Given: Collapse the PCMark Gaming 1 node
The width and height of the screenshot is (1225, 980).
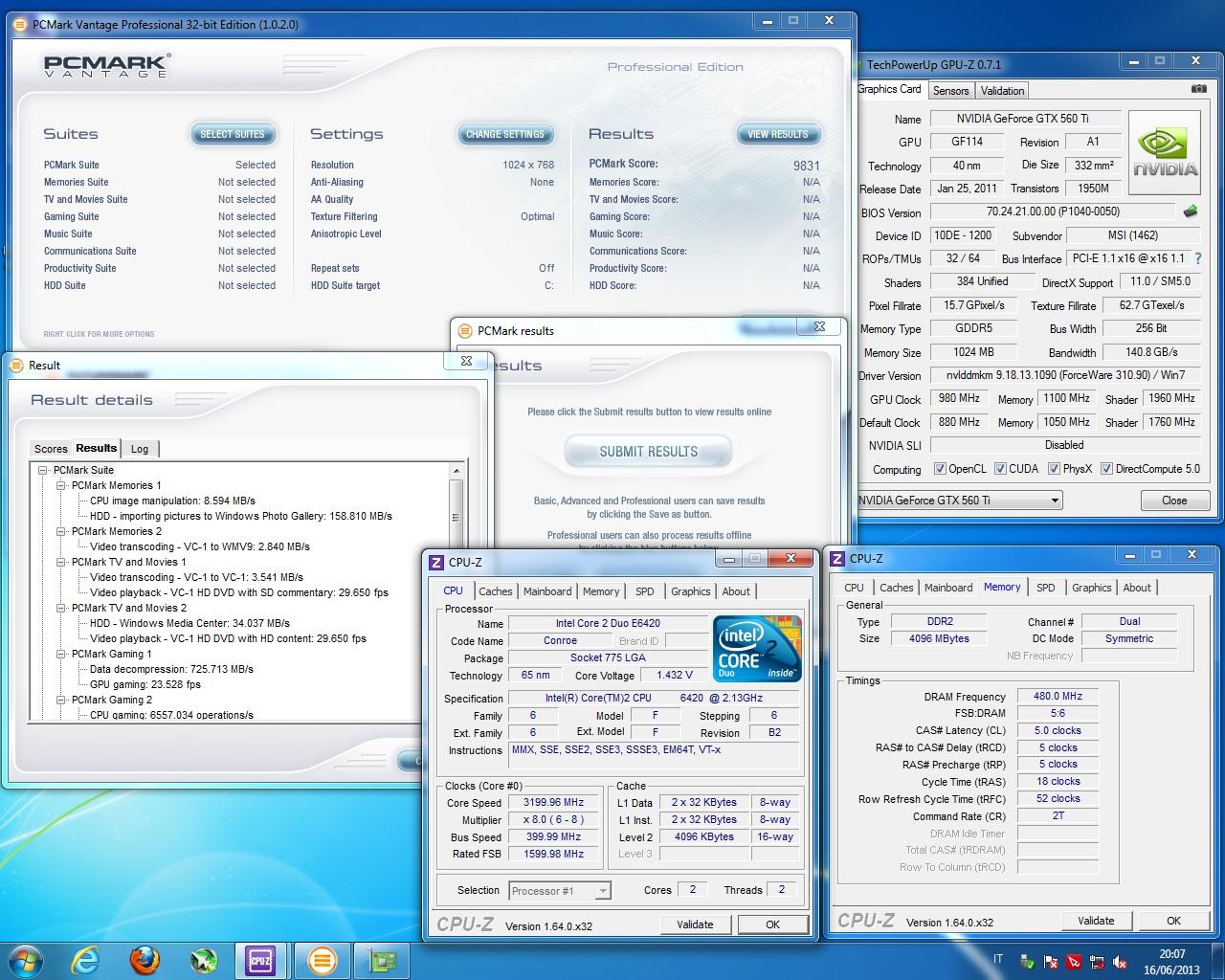Looking at the screenshot, I should click(61, 654).
